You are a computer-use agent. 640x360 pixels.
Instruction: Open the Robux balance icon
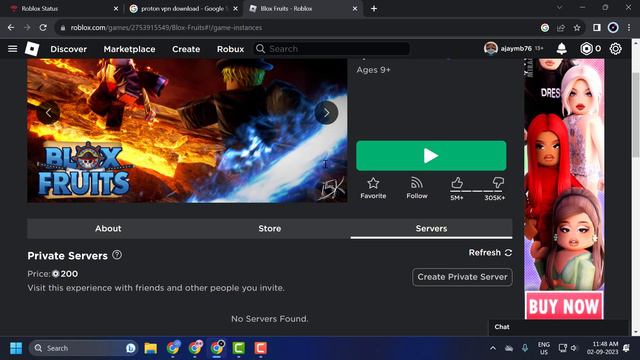pos(586,49)
